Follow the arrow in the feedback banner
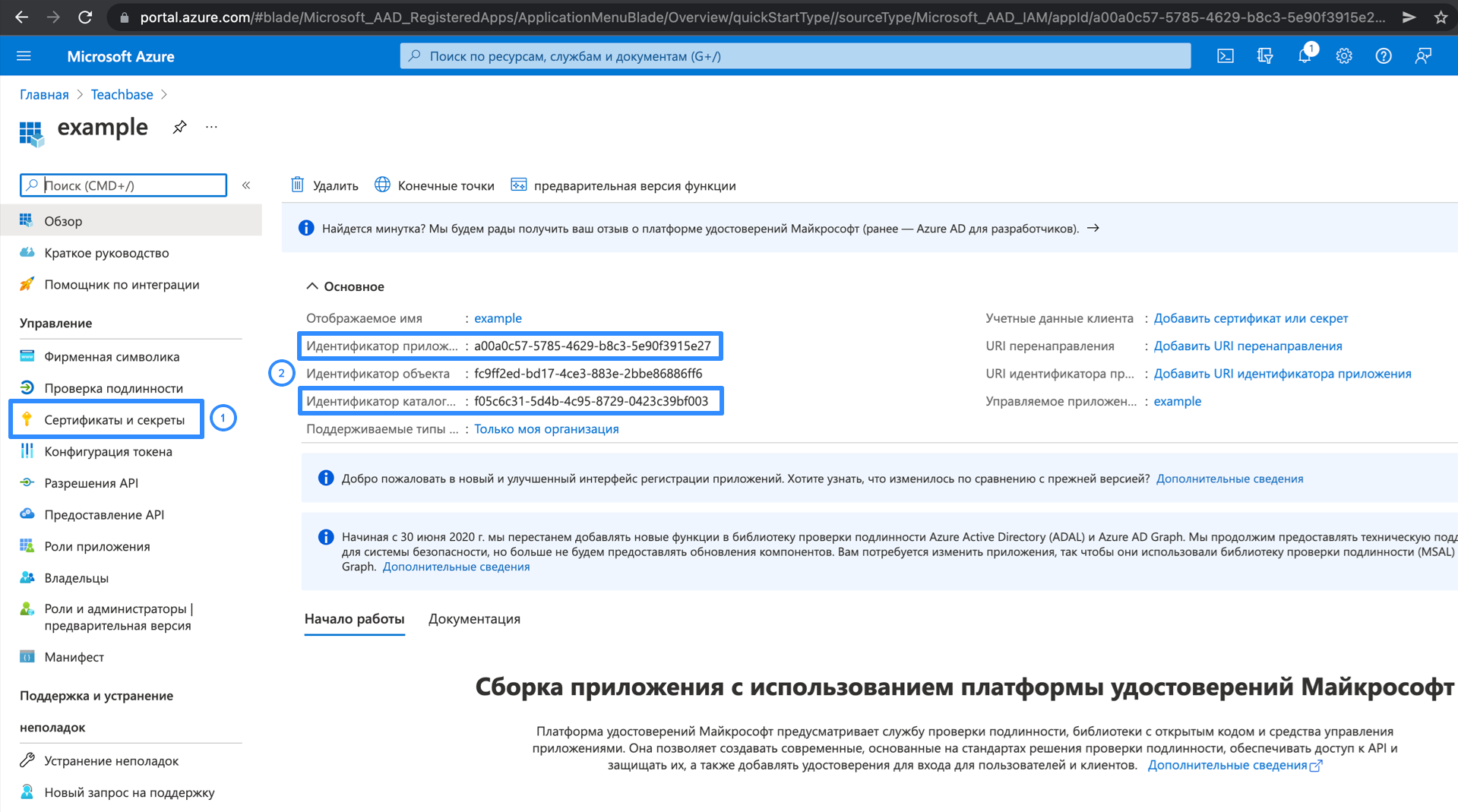This screenshot has height=812, width=1458. pyautogui.click(x=1093, y=228)
